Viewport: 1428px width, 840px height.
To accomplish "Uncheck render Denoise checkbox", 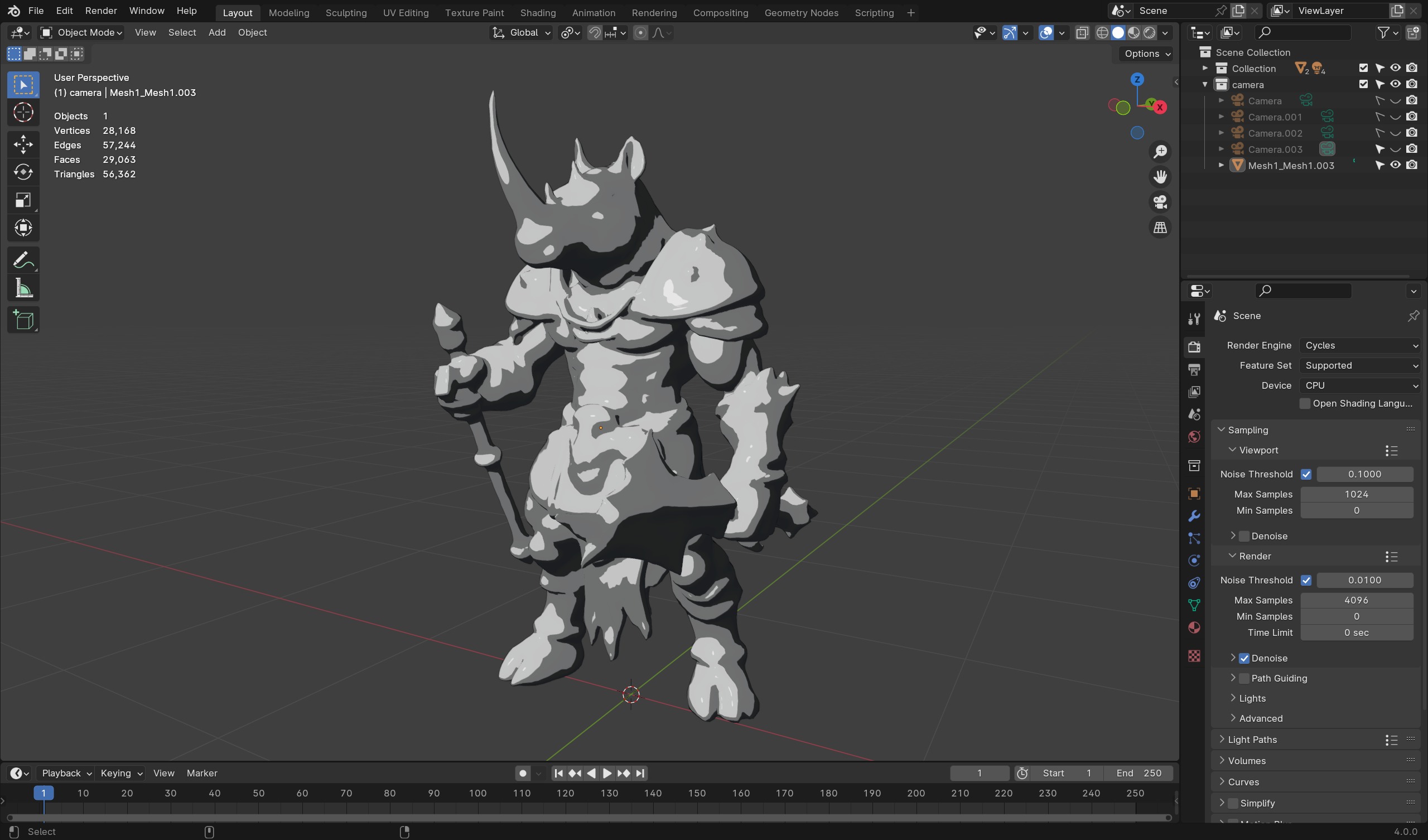I will click(x=1244, y=658).
